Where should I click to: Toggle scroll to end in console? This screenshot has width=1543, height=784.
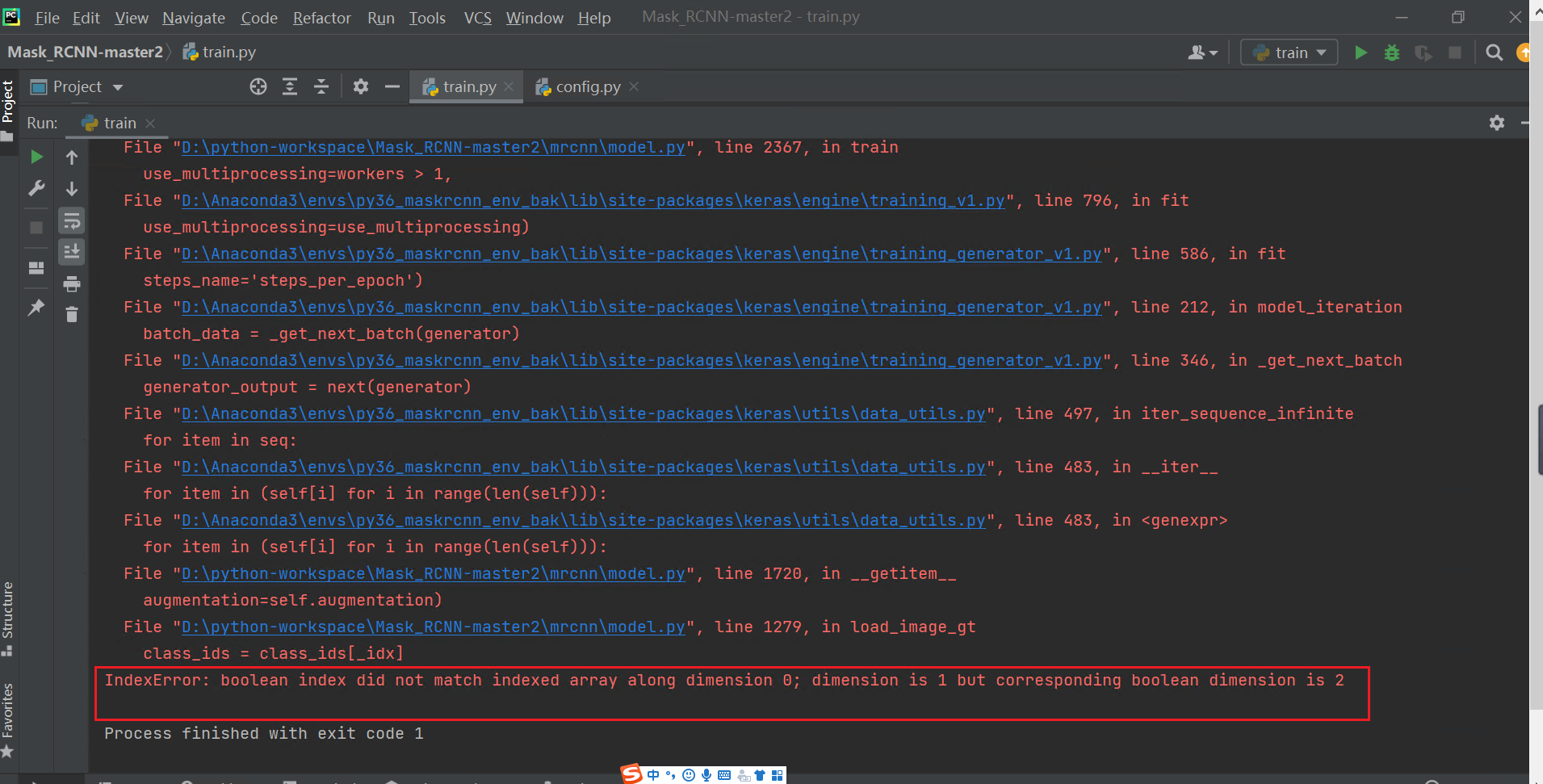(x=71, y=251)
